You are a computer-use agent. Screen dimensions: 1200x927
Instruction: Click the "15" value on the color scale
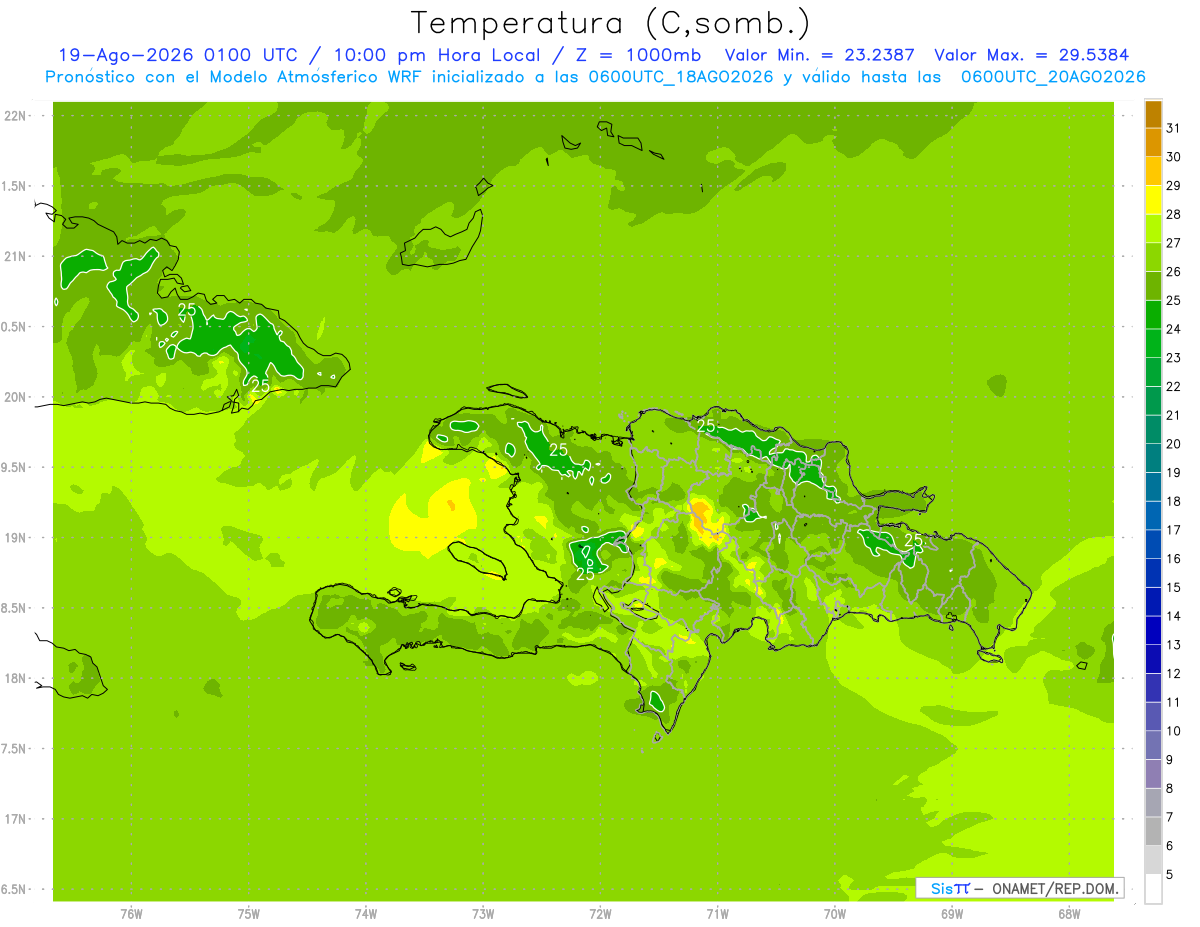click(1174, 587)
